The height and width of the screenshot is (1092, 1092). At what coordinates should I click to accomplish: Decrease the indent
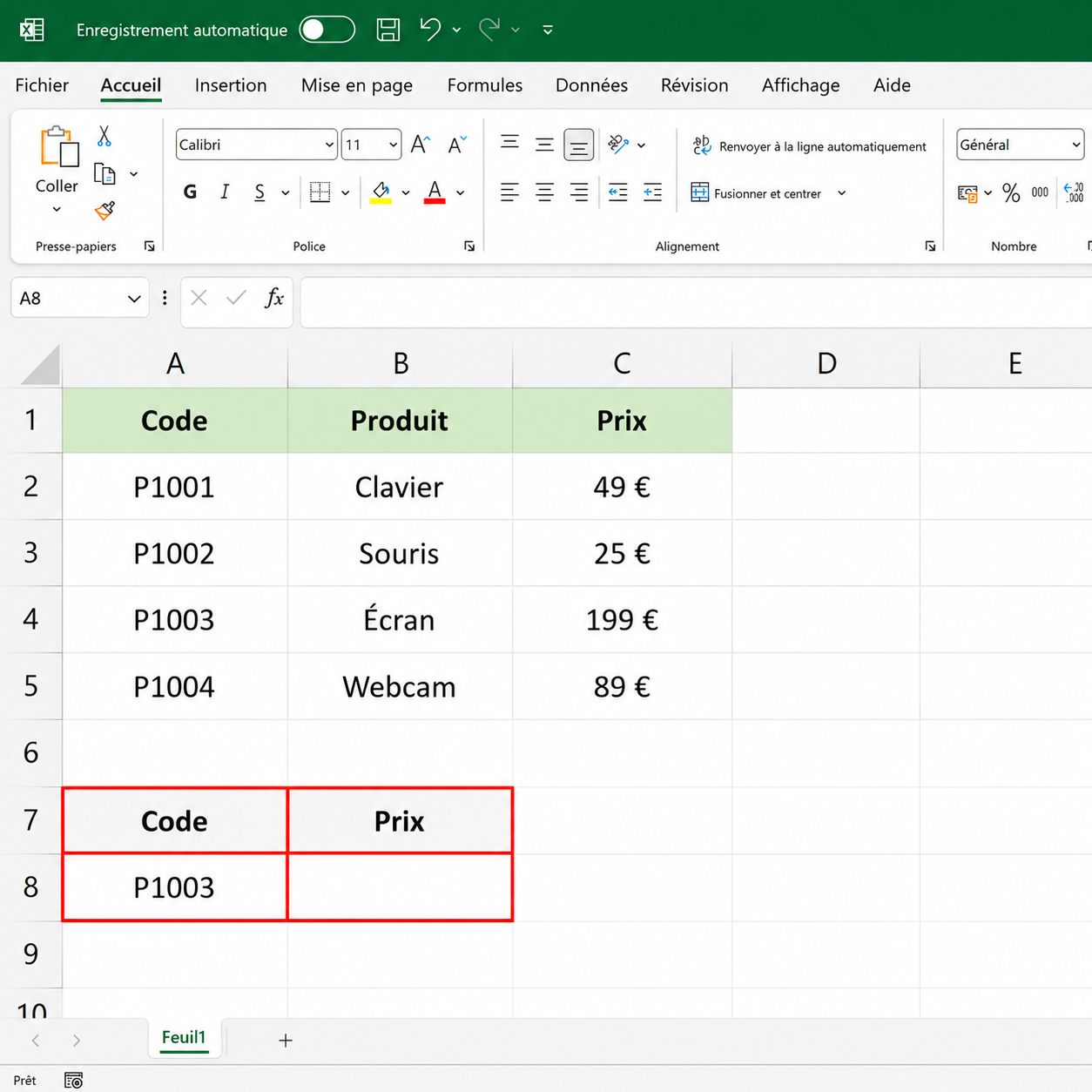(618, 192)
